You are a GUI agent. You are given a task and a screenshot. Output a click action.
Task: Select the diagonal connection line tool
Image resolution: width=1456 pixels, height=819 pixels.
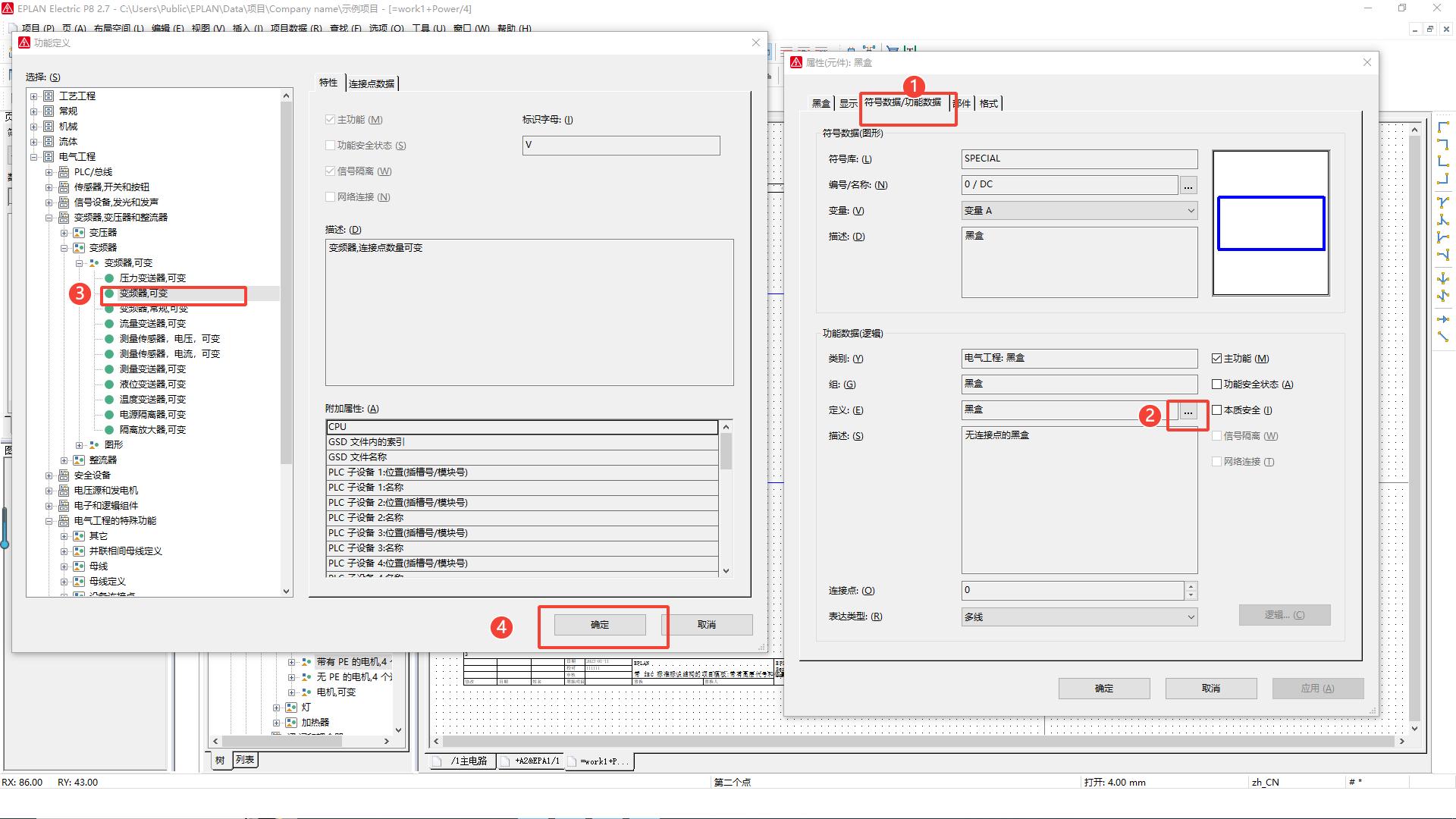tap(1443, 336)
